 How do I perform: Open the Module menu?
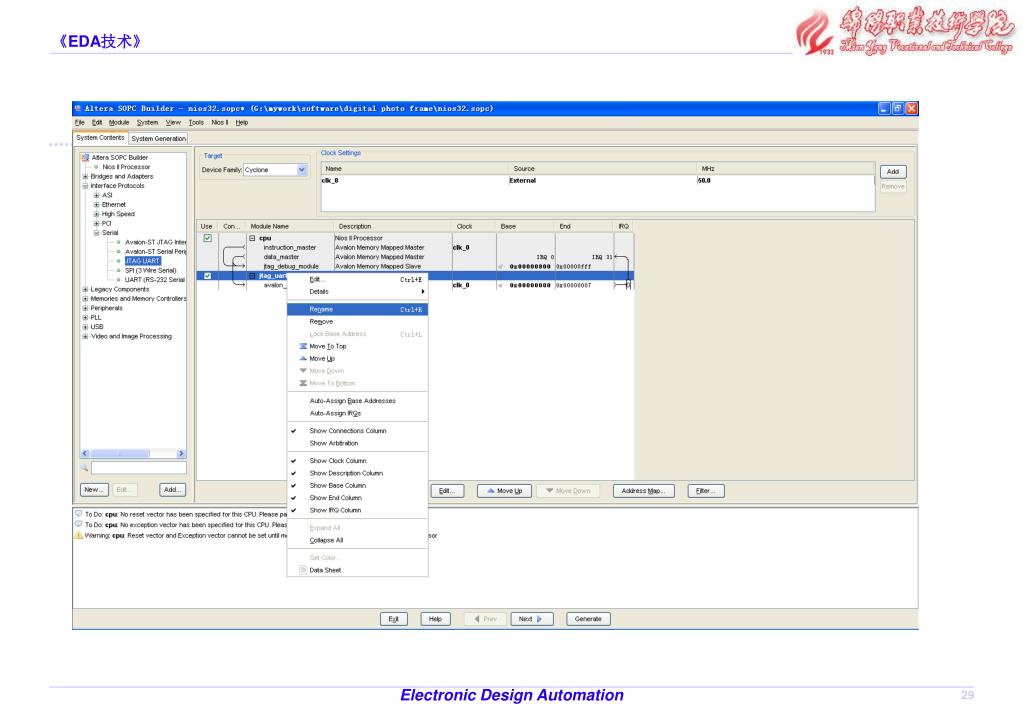119,123
